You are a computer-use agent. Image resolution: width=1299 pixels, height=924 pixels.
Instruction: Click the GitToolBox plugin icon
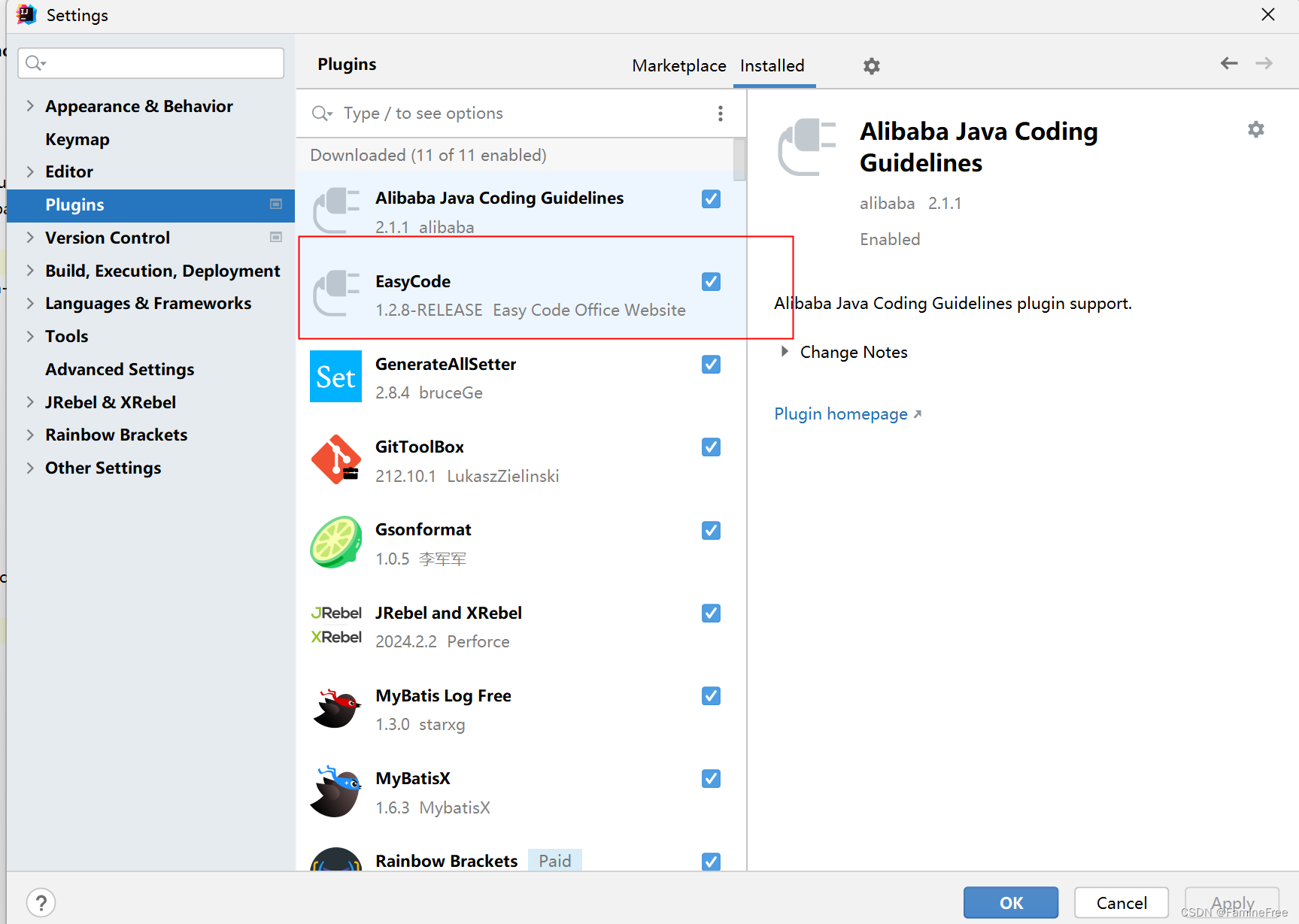(x=335, y=459)
